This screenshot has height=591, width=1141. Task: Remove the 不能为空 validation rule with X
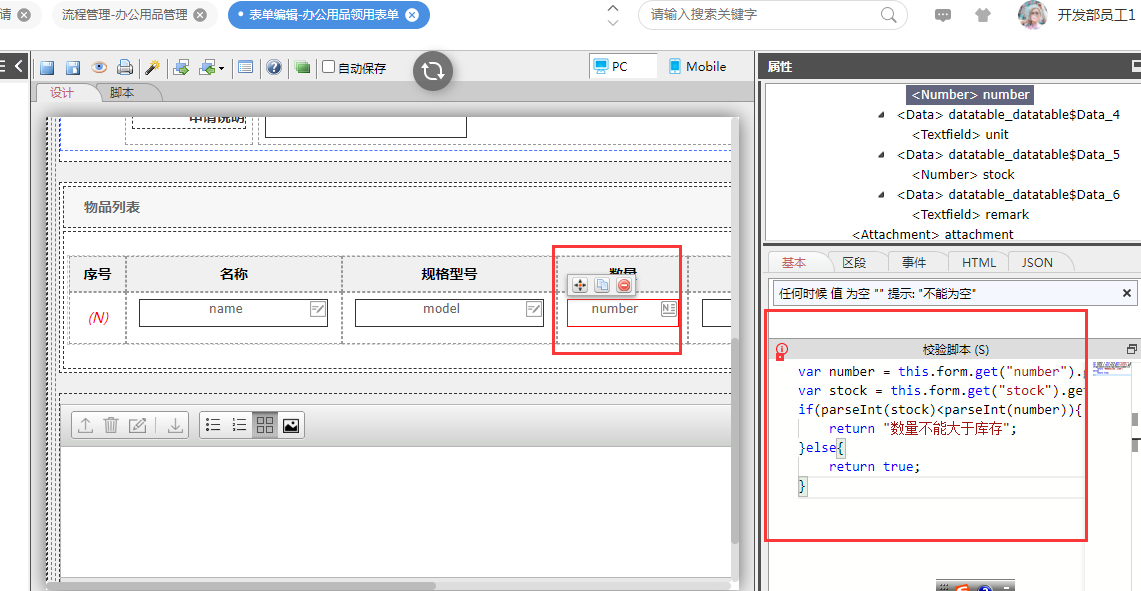[x=1126, y=293]
